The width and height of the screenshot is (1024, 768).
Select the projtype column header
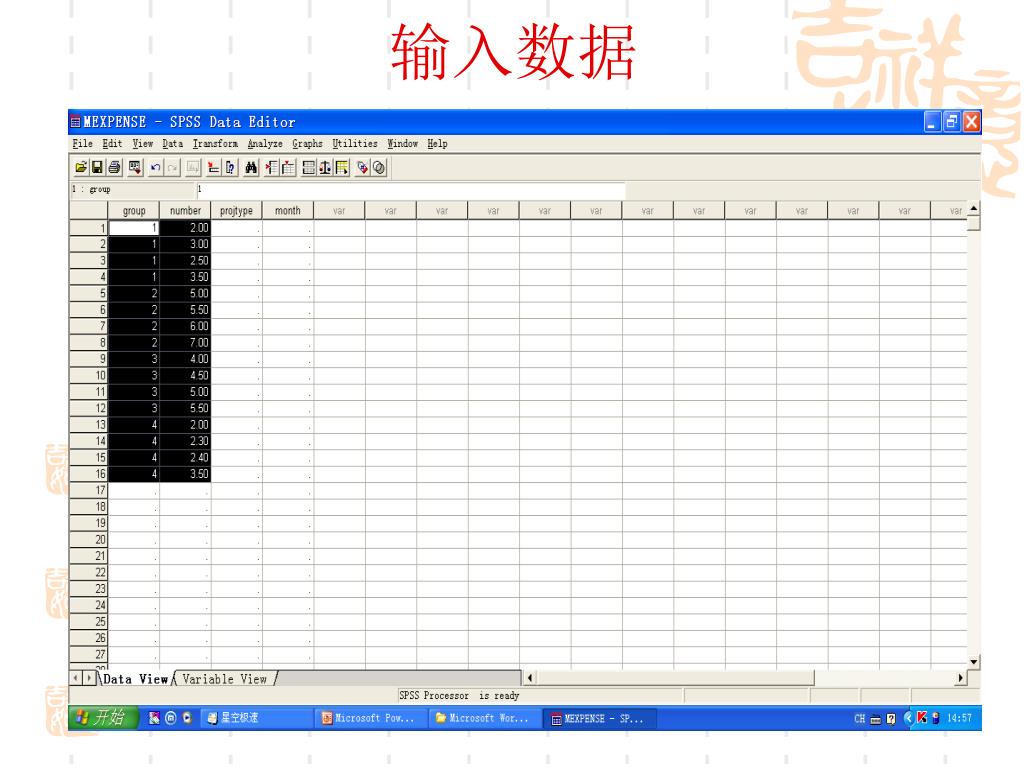click(236, 211)
